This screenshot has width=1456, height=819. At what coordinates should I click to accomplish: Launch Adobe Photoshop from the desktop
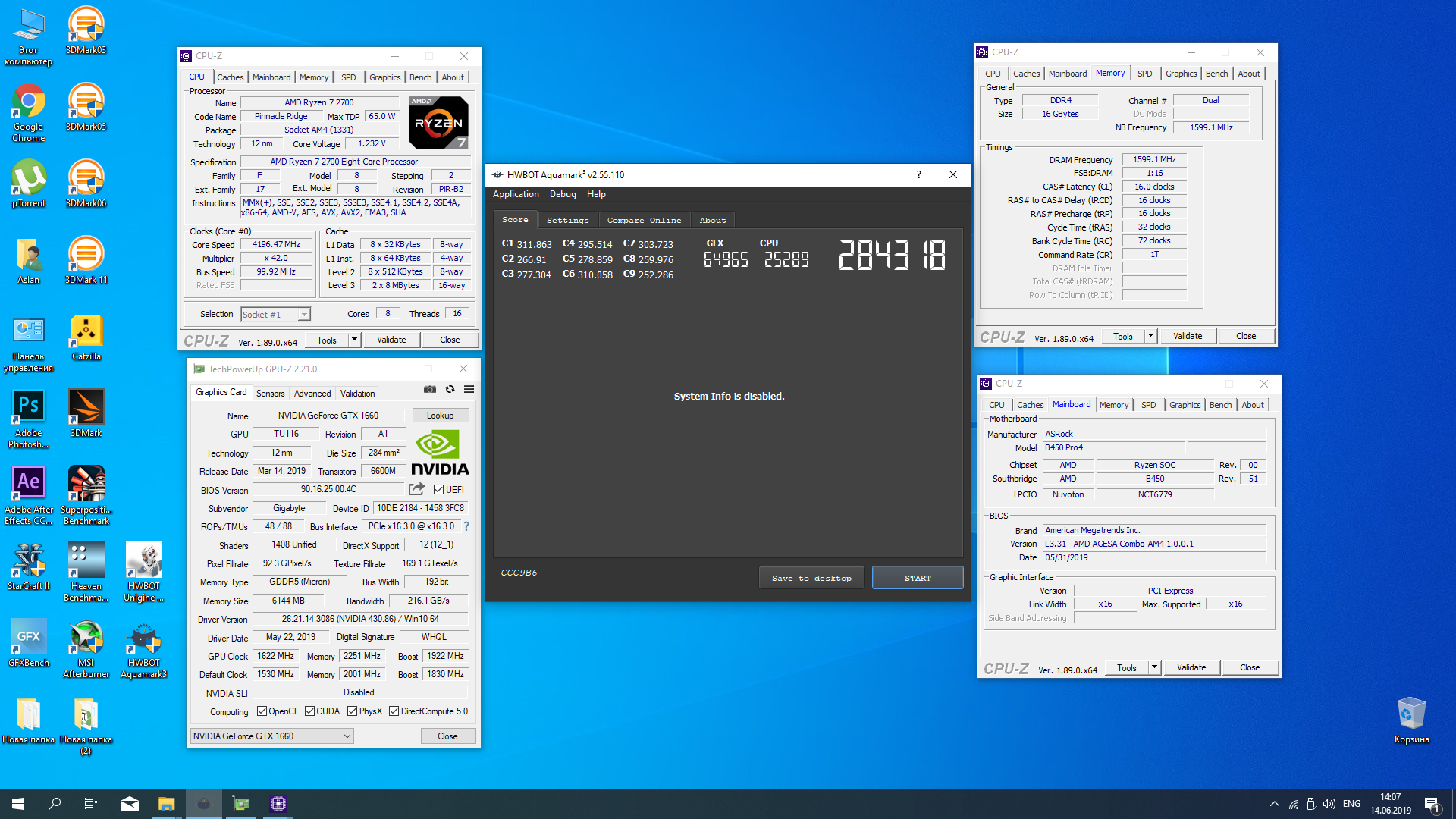tap(28, 419)
